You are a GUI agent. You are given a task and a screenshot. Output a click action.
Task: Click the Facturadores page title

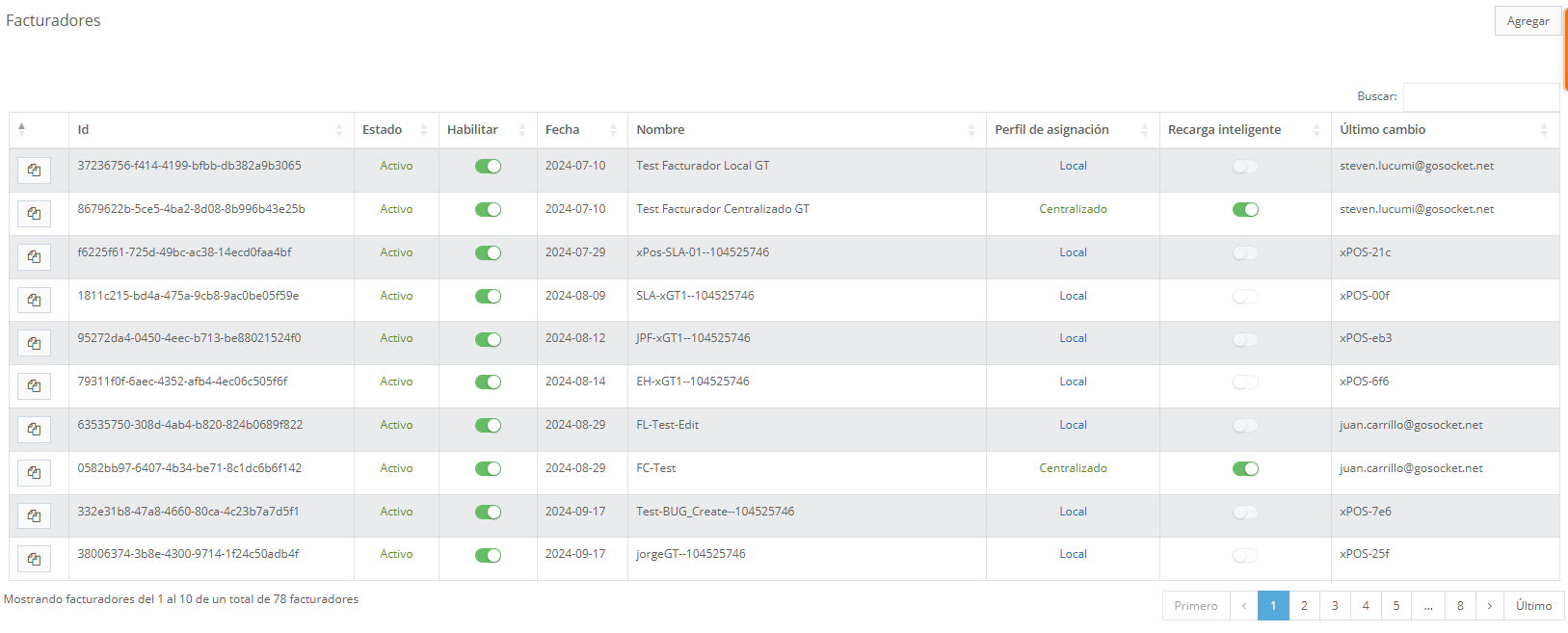click(53, 20)
